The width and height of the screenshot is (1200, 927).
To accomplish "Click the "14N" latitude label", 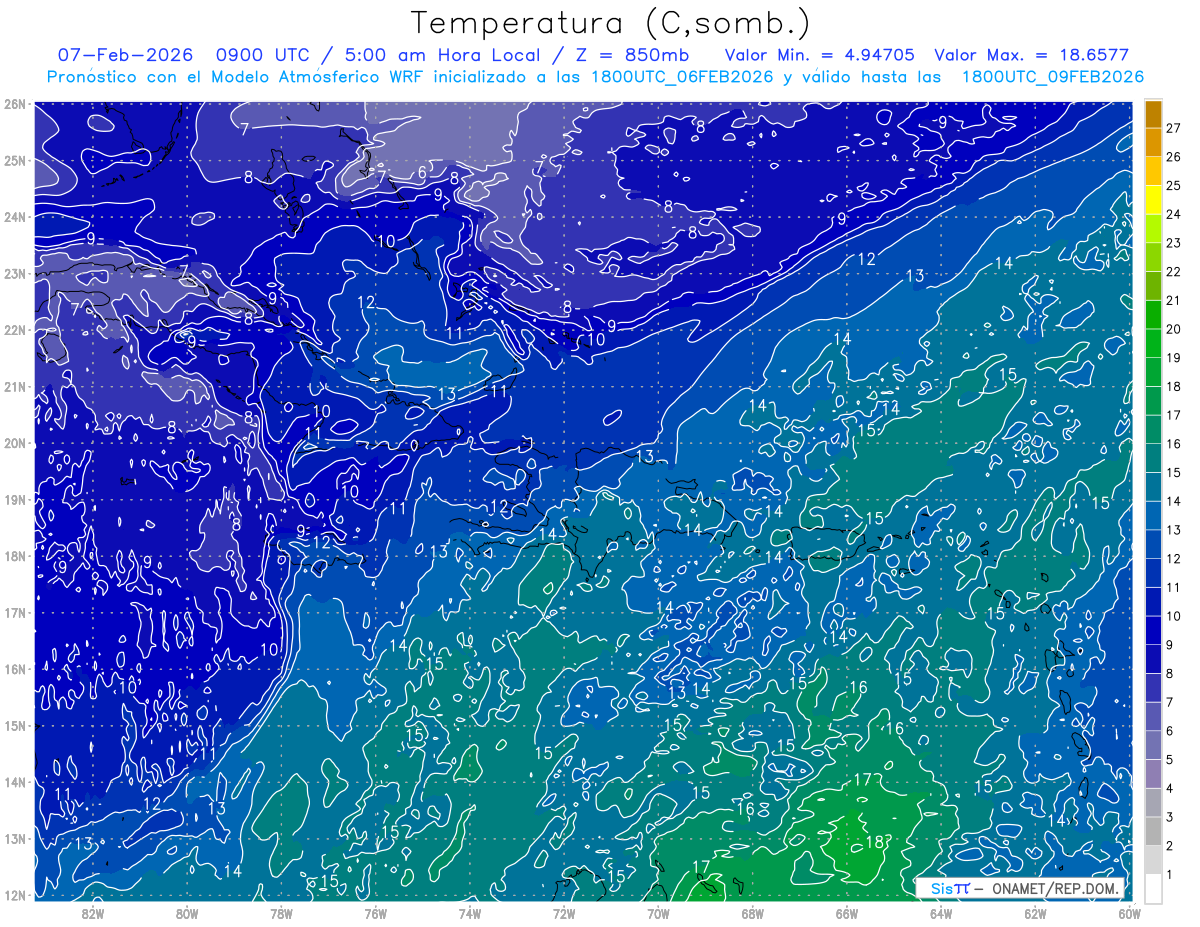I will pyautogui.click(x=14, y=782).
